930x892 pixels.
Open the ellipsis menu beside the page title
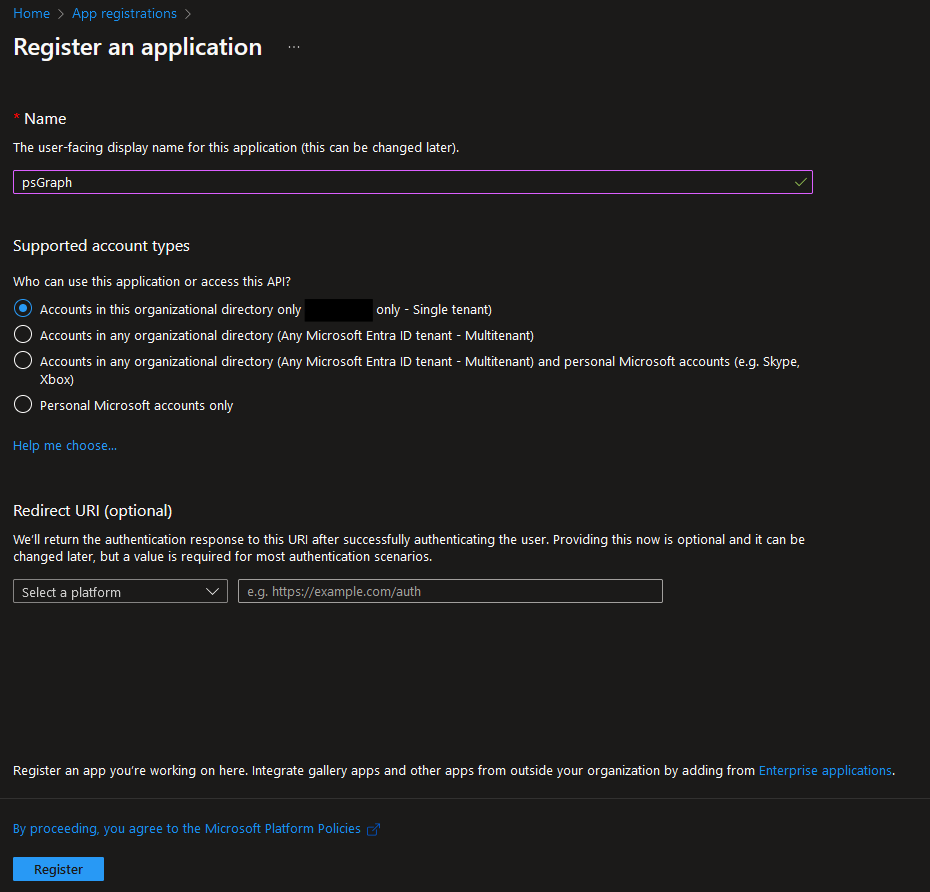coord(293,45)
